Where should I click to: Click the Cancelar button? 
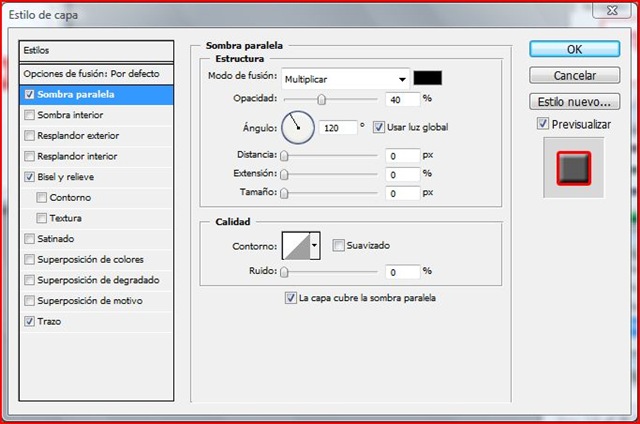(574, 75)
